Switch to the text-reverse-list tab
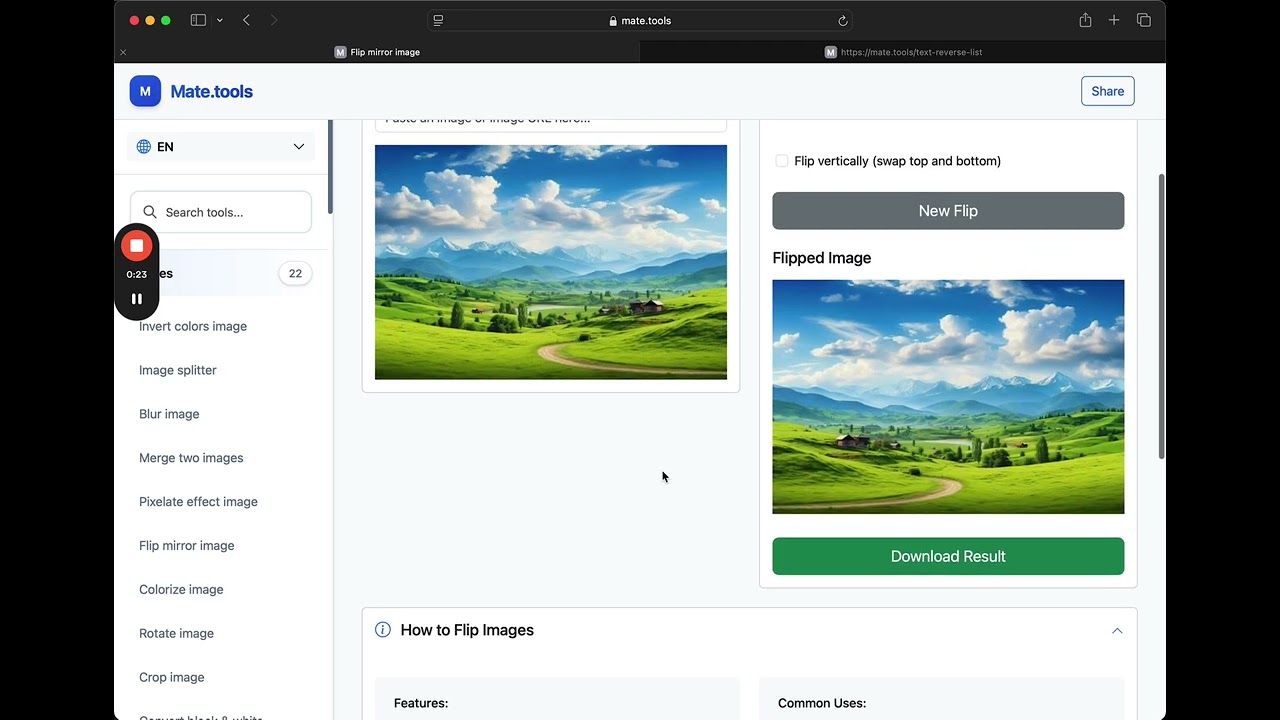This screenshot has height=720, width=1280. [x=903, y=52]
